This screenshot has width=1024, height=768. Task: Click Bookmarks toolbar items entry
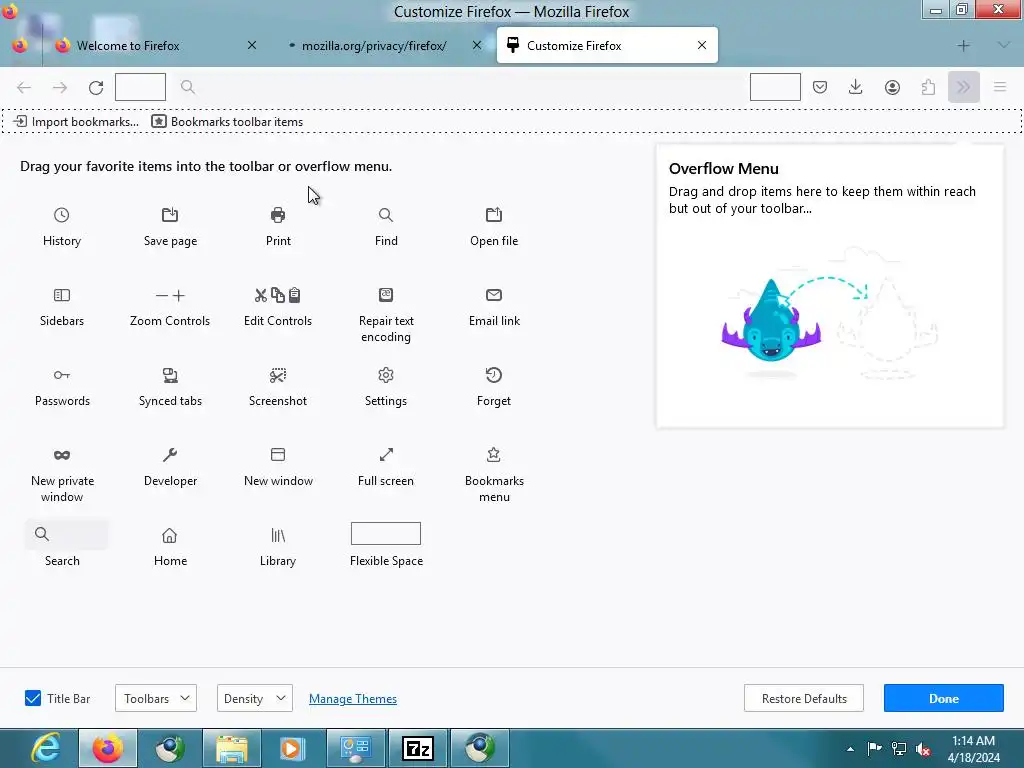[227, 121]
